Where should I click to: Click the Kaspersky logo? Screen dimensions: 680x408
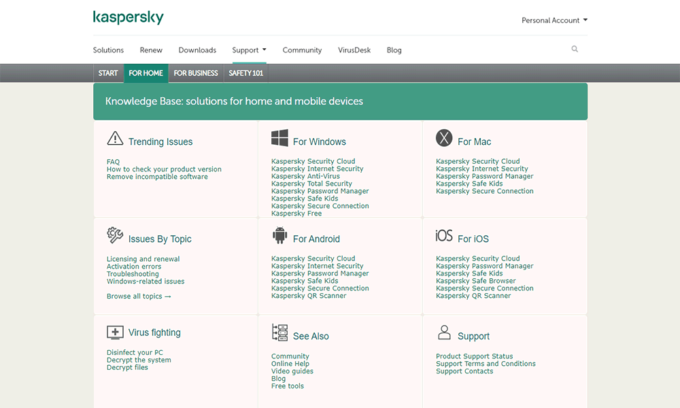pyautogui.click(x=128, y=17)
